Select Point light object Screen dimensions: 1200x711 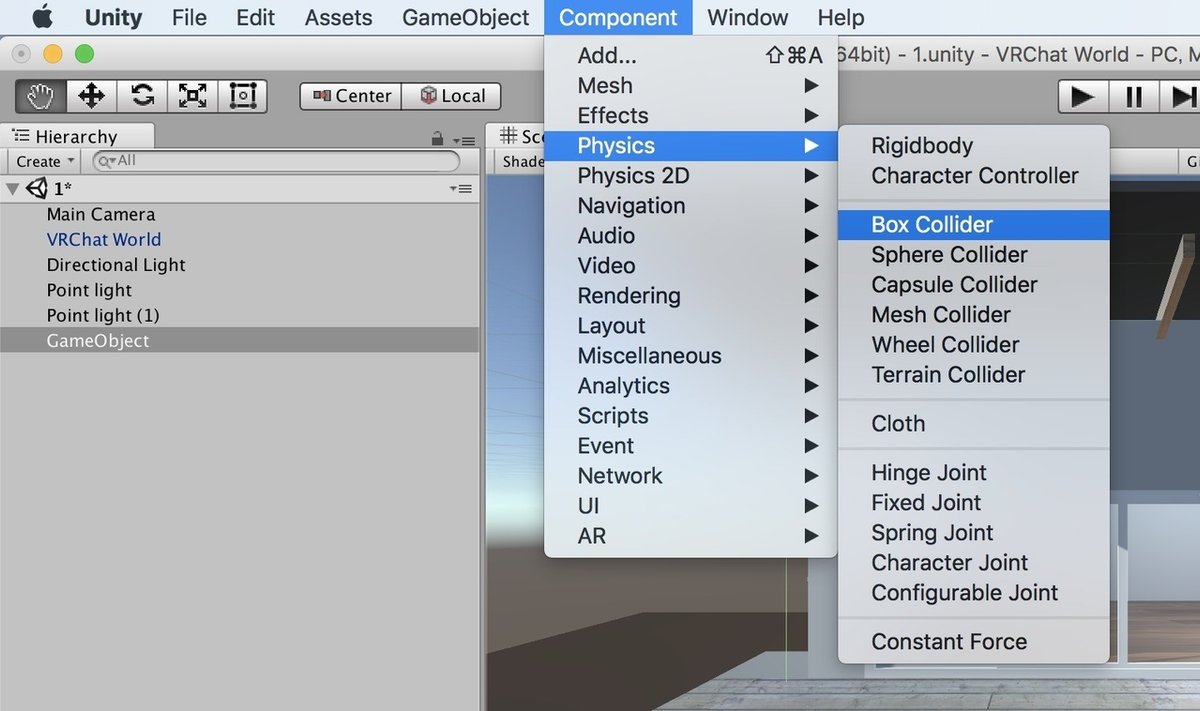click(89, 290)
